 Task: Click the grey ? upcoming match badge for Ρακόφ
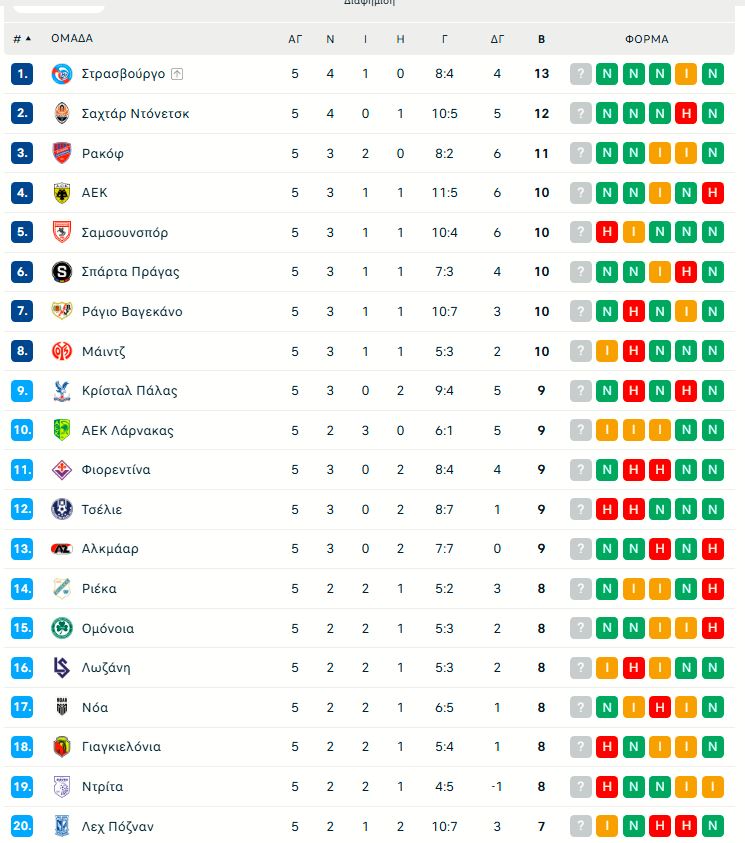tap(581, 153)
